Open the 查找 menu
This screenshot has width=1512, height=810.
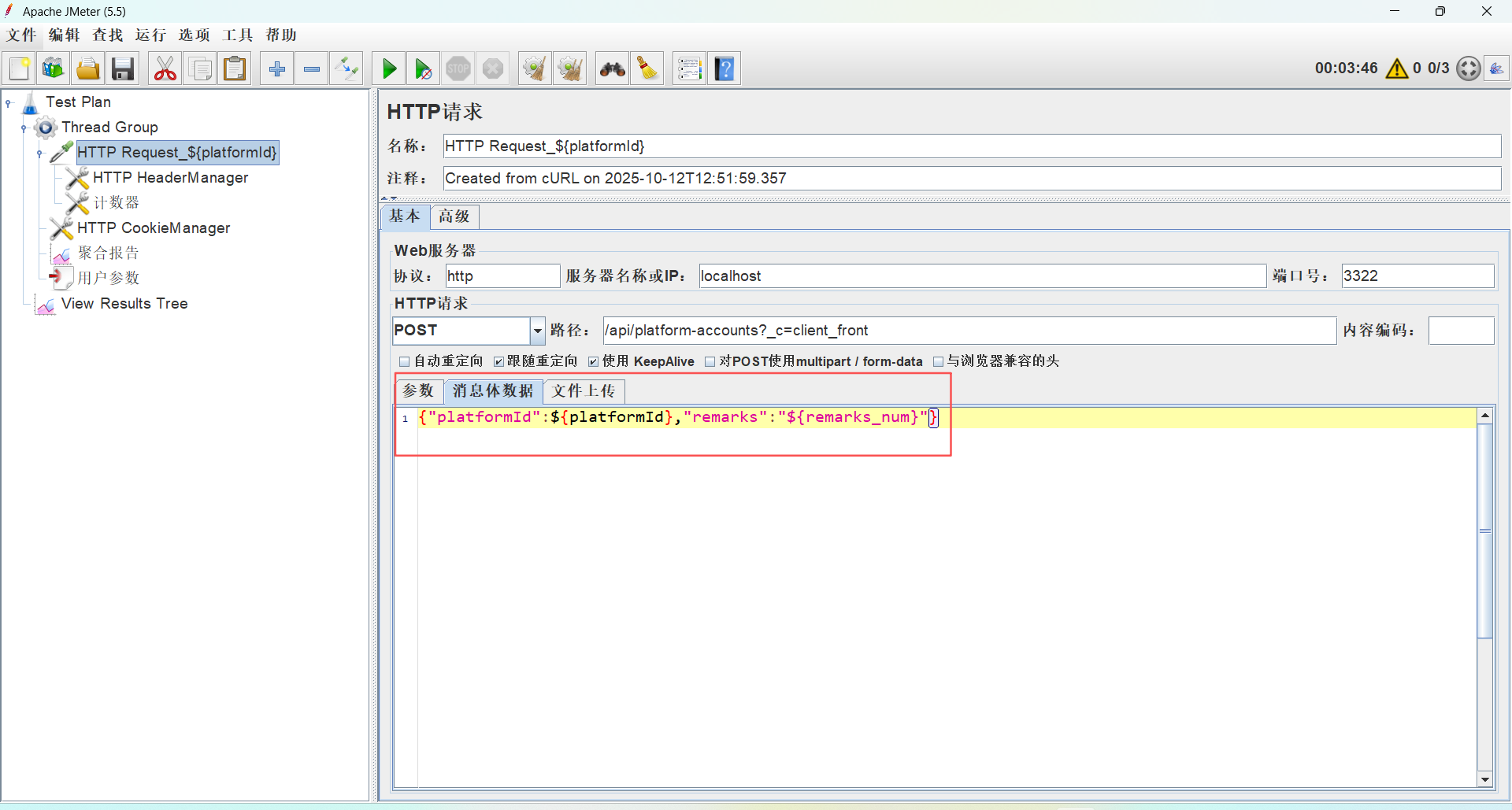tap(108, 35)
